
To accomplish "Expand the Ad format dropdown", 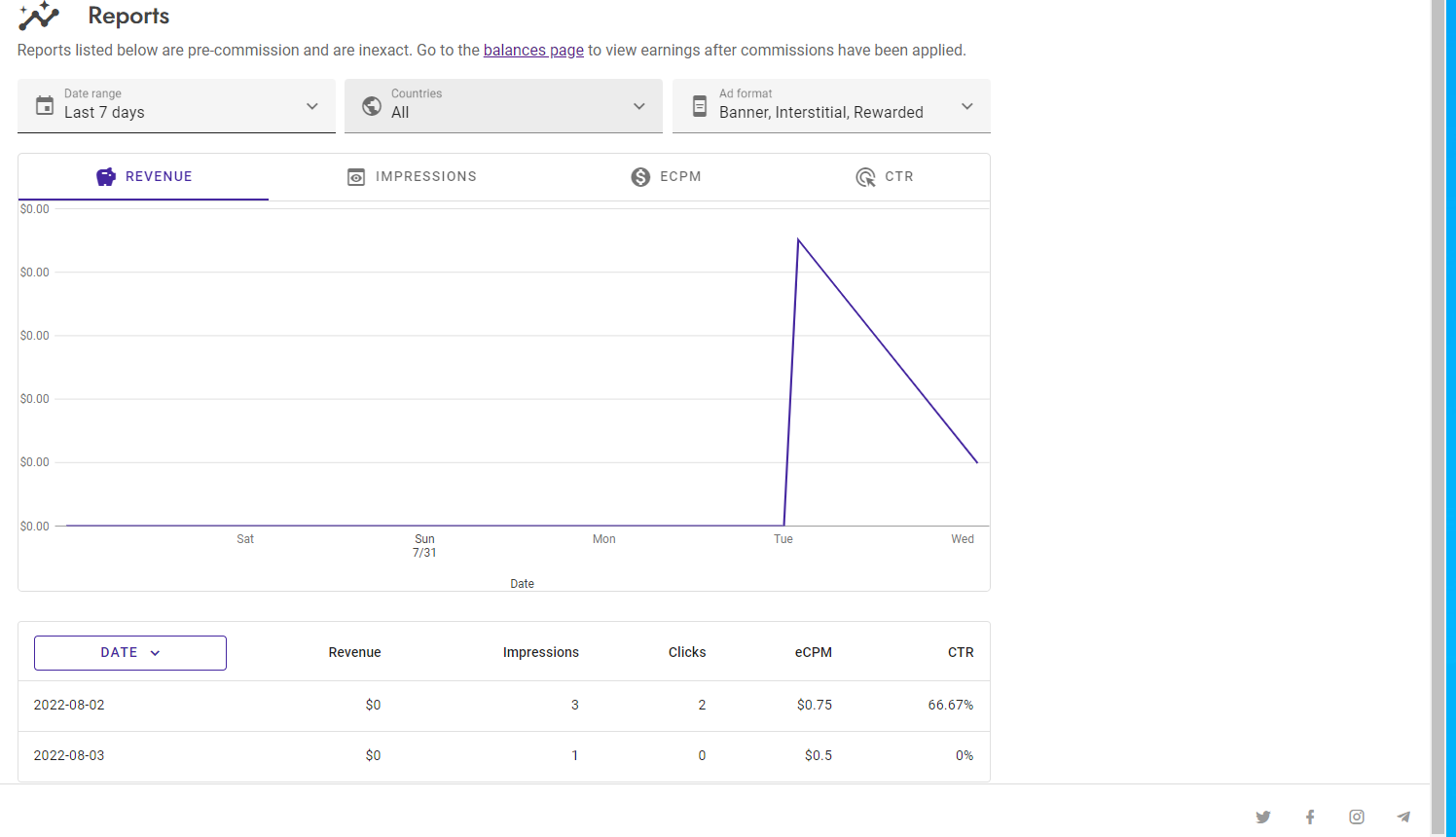I will pos(966,106).
